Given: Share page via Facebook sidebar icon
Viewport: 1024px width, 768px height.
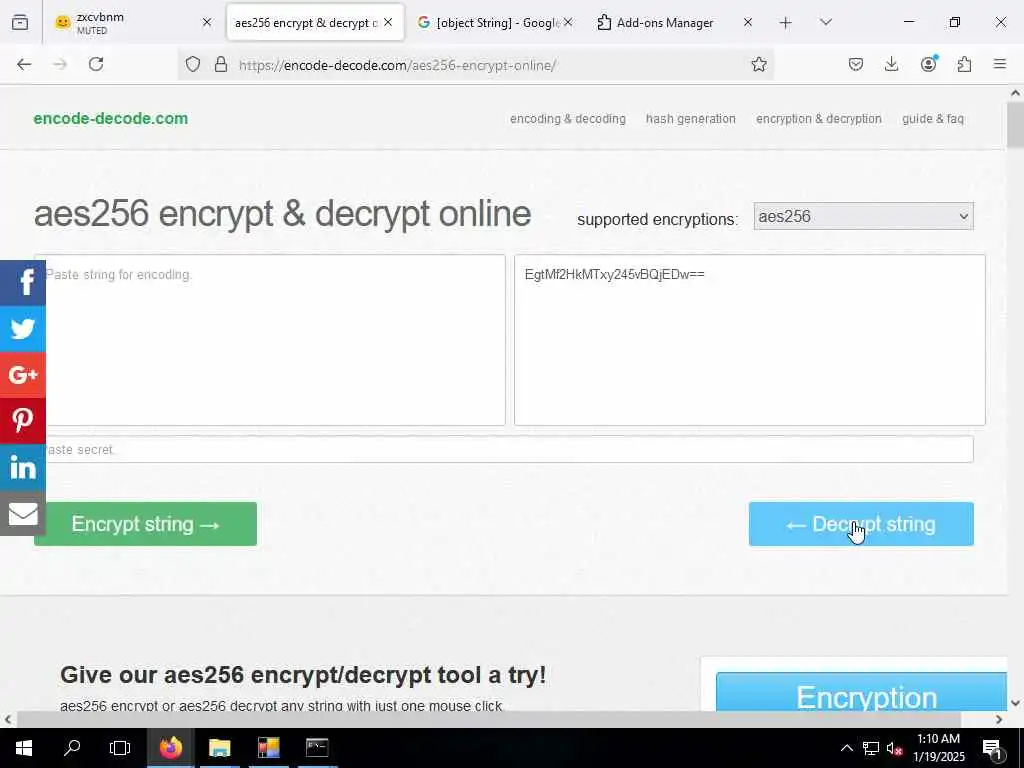Looking at the screenshot, I should tap(23, 283).
